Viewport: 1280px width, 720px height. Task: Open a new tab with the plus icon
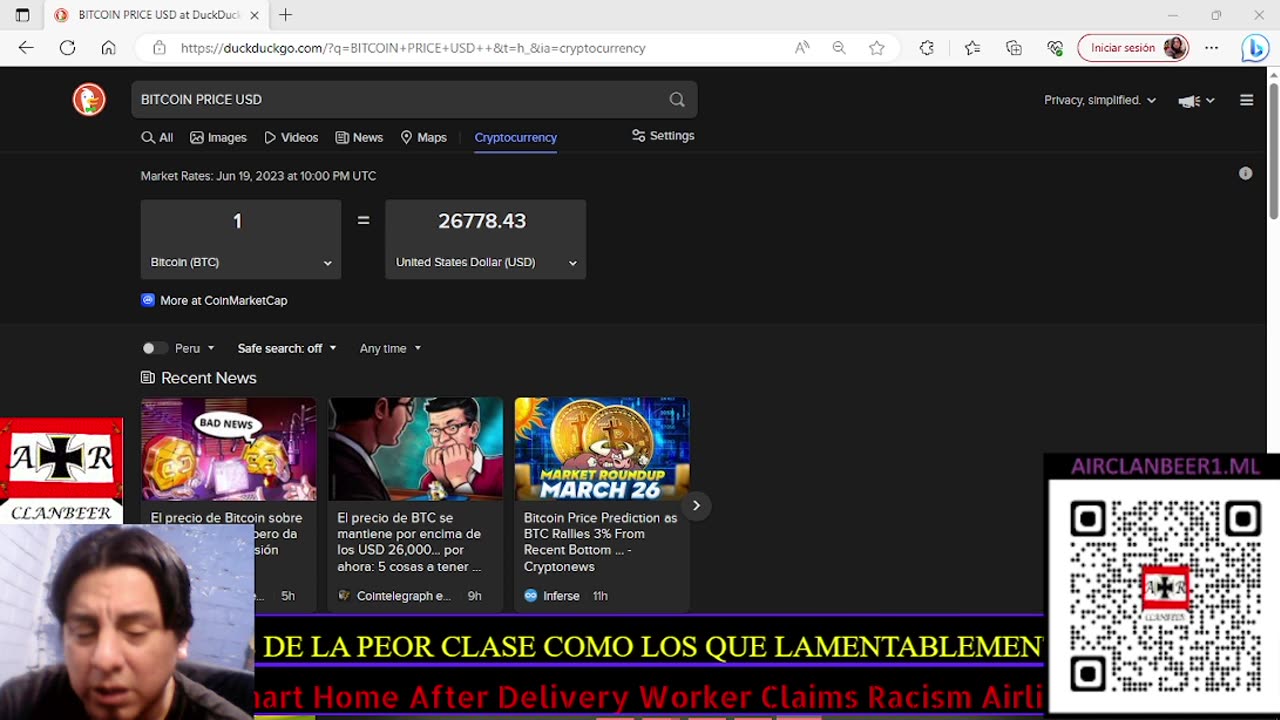tap(286, 15)
